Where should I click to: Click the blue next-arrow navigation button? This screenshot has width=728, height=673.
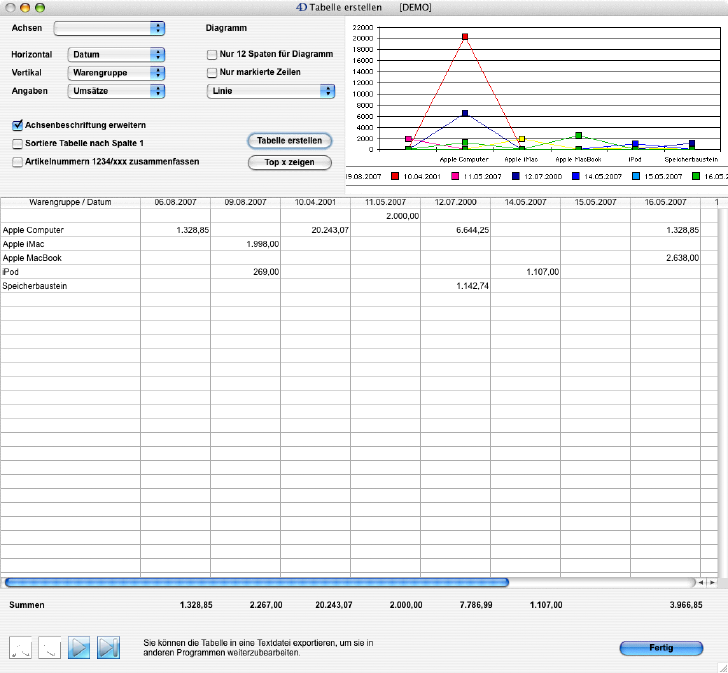pos(79,647)
